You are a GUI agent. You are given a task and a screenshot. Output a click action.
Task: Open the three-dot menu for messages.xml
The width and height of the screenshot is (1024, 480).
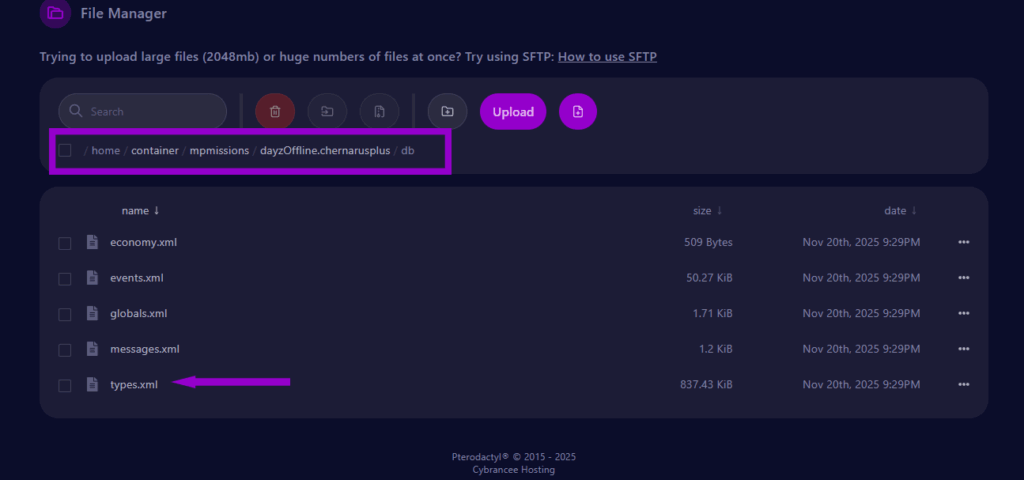coord(964,349)
